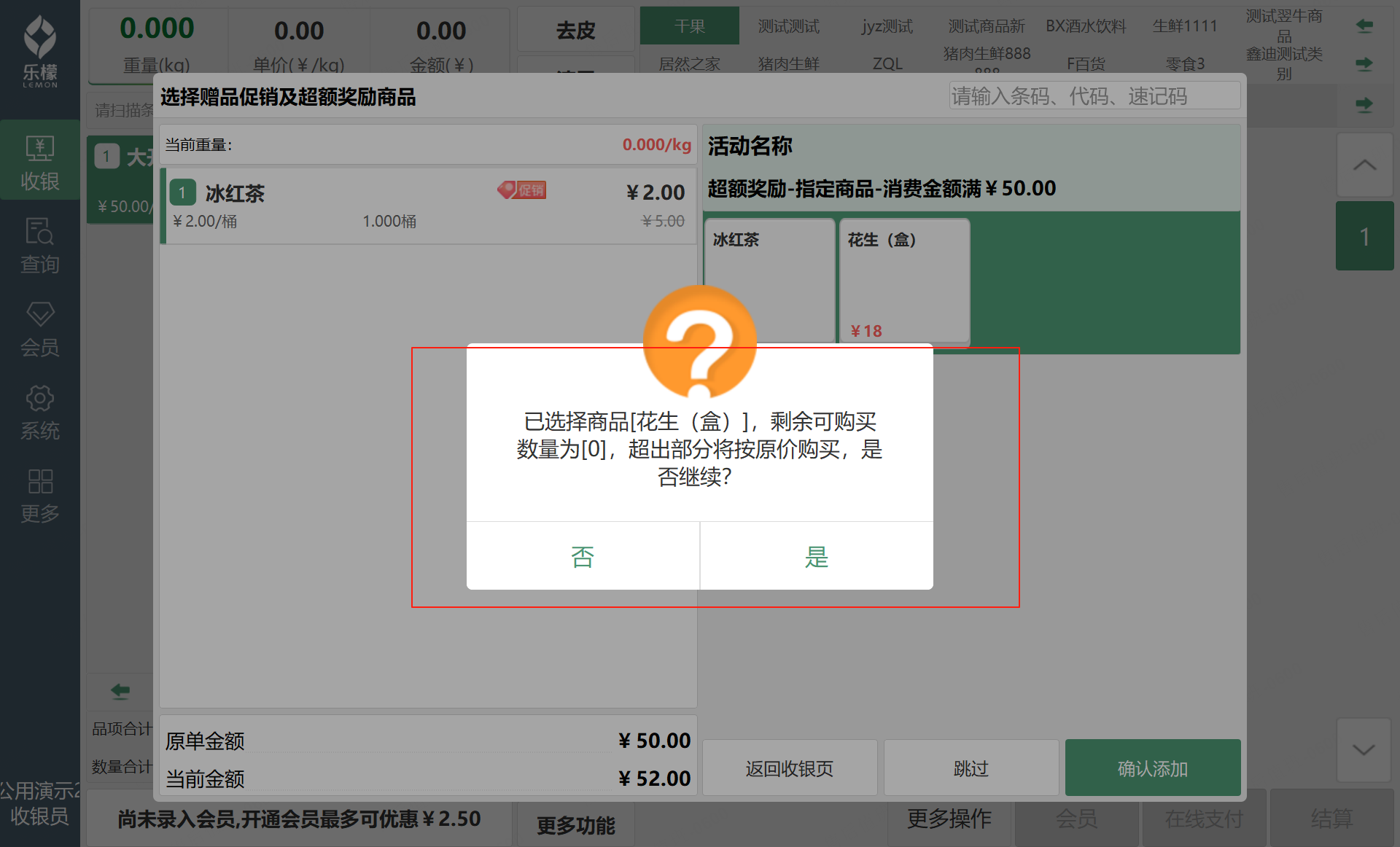
Task: Select the 生鲜1111 category tab
Action: tap(1185, 26)
